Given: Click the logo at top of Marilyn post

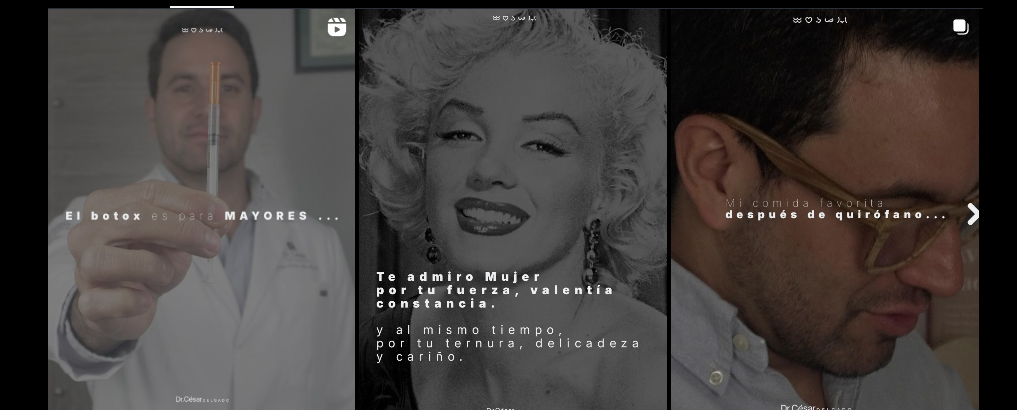Looking at the screenshot, I should pos(513,18).
